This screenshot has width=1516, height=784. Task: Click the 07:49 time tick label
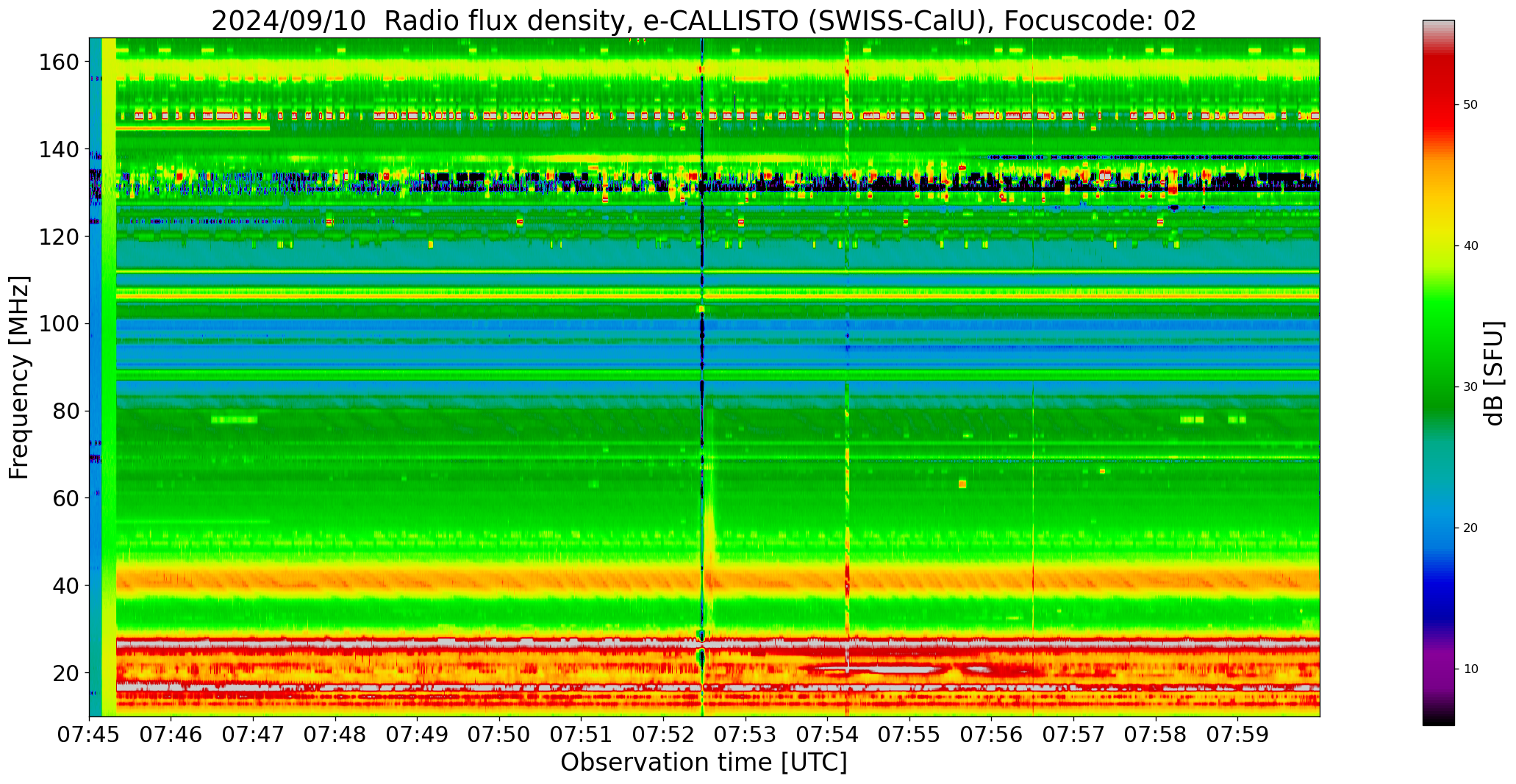tap(418, 735)
